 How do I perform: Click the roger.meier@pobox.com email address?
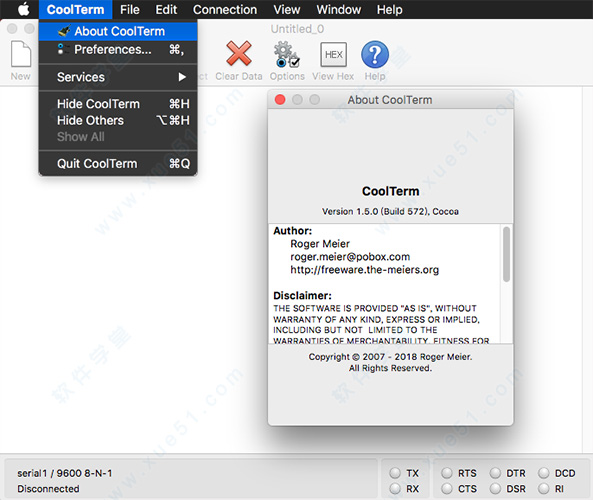(x=350, y=257)
